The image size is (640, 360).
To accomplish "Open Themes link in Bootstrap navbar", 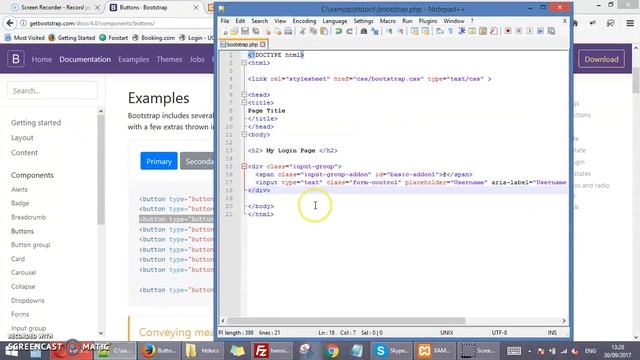I will pos(169,59).
